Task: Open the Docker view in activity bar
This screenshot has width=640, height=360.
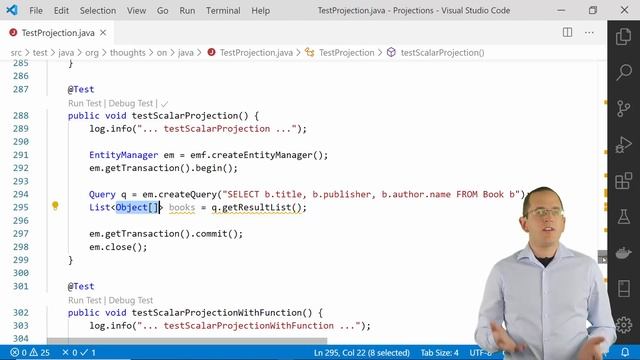Action: [x=623, y=253]
